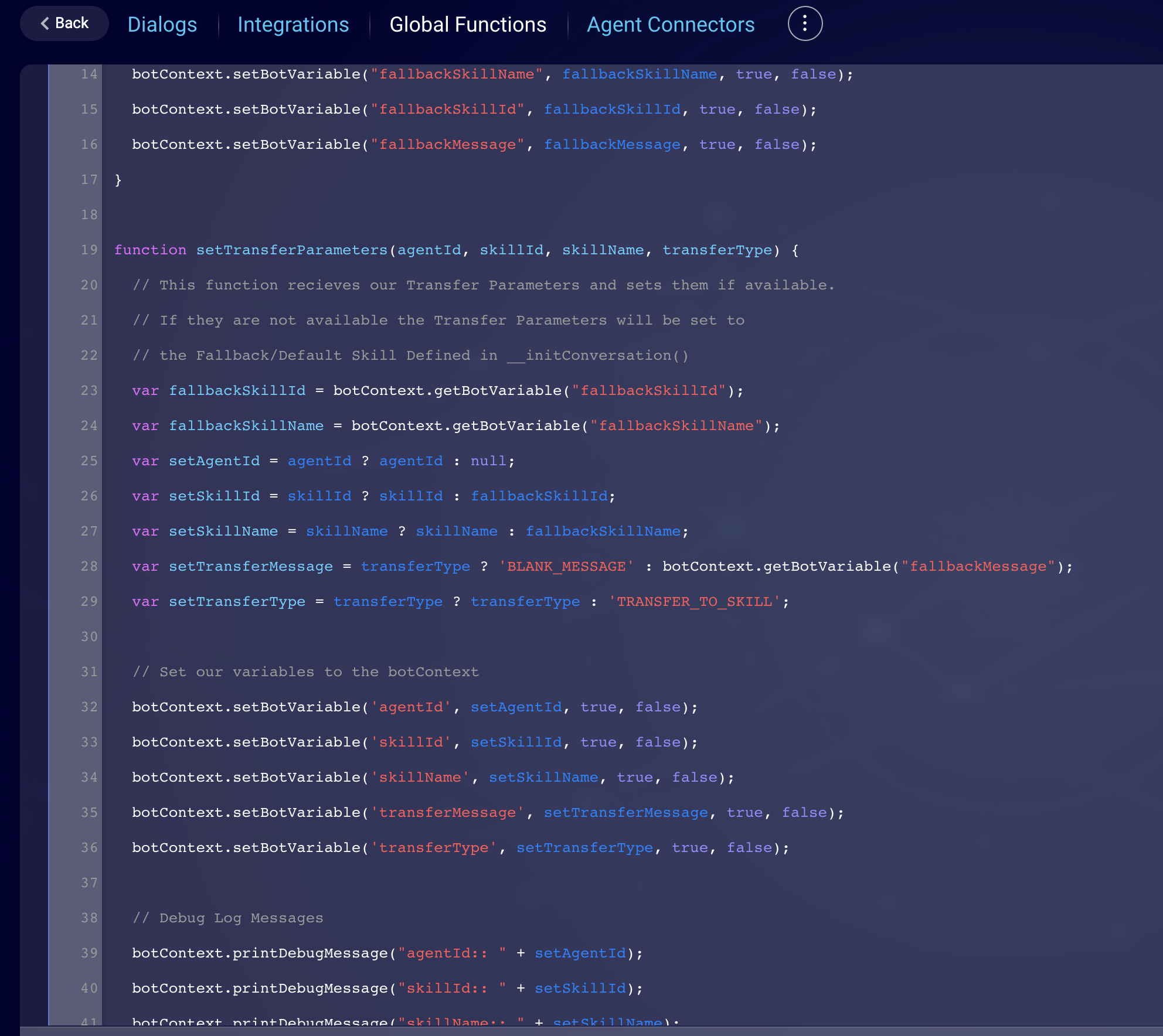Click line number 19 in the gutter

click(x=89, y=250)
